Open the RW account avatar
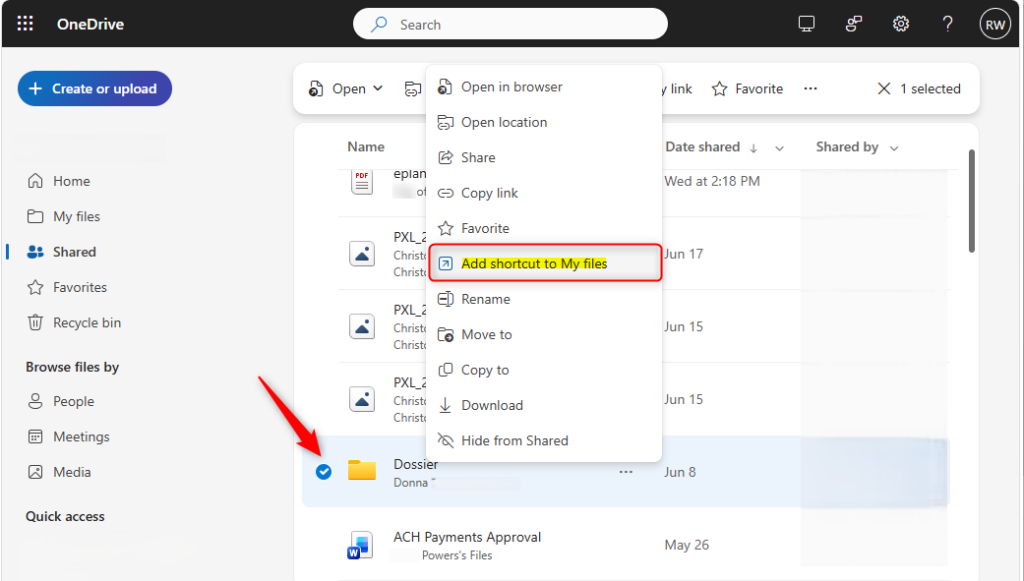The image size is (1024, 581). [x=995, y=25]
